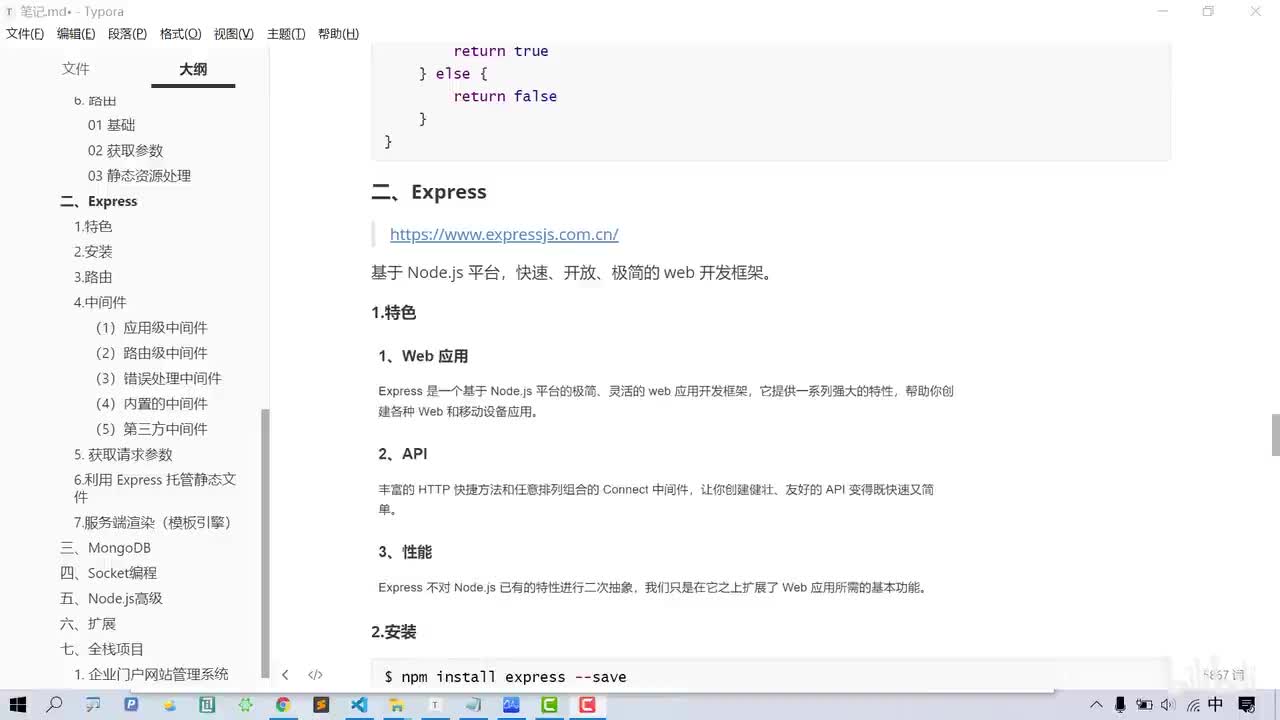
Task: Open the 帮助(H) menu
Action: click(x=338, y=34)
